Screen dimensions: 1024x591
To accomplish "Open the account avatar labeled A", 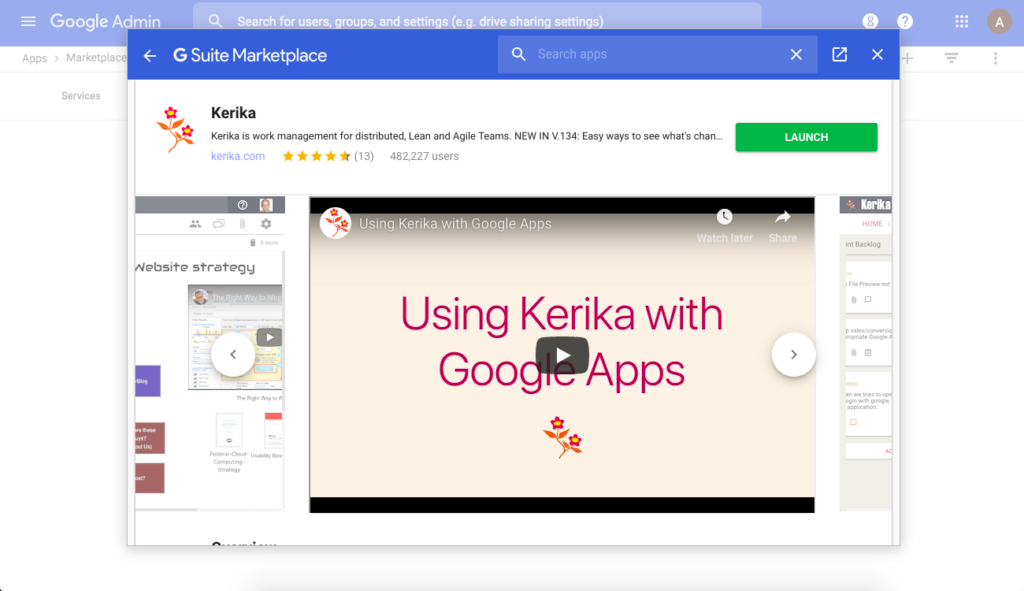I will [999, 22].
